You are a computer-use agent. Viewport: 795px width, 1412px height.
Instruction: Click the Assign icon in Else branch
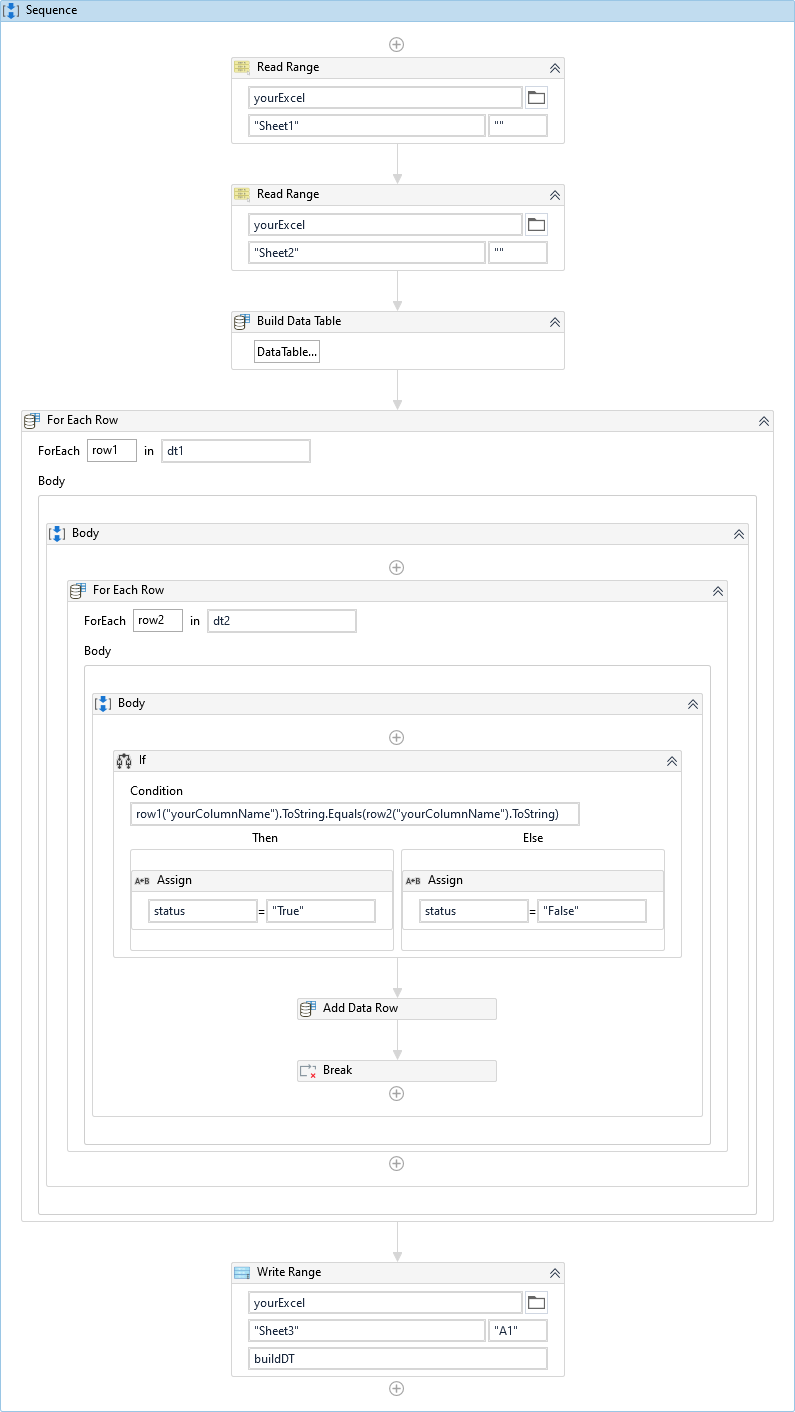point(412,881)
